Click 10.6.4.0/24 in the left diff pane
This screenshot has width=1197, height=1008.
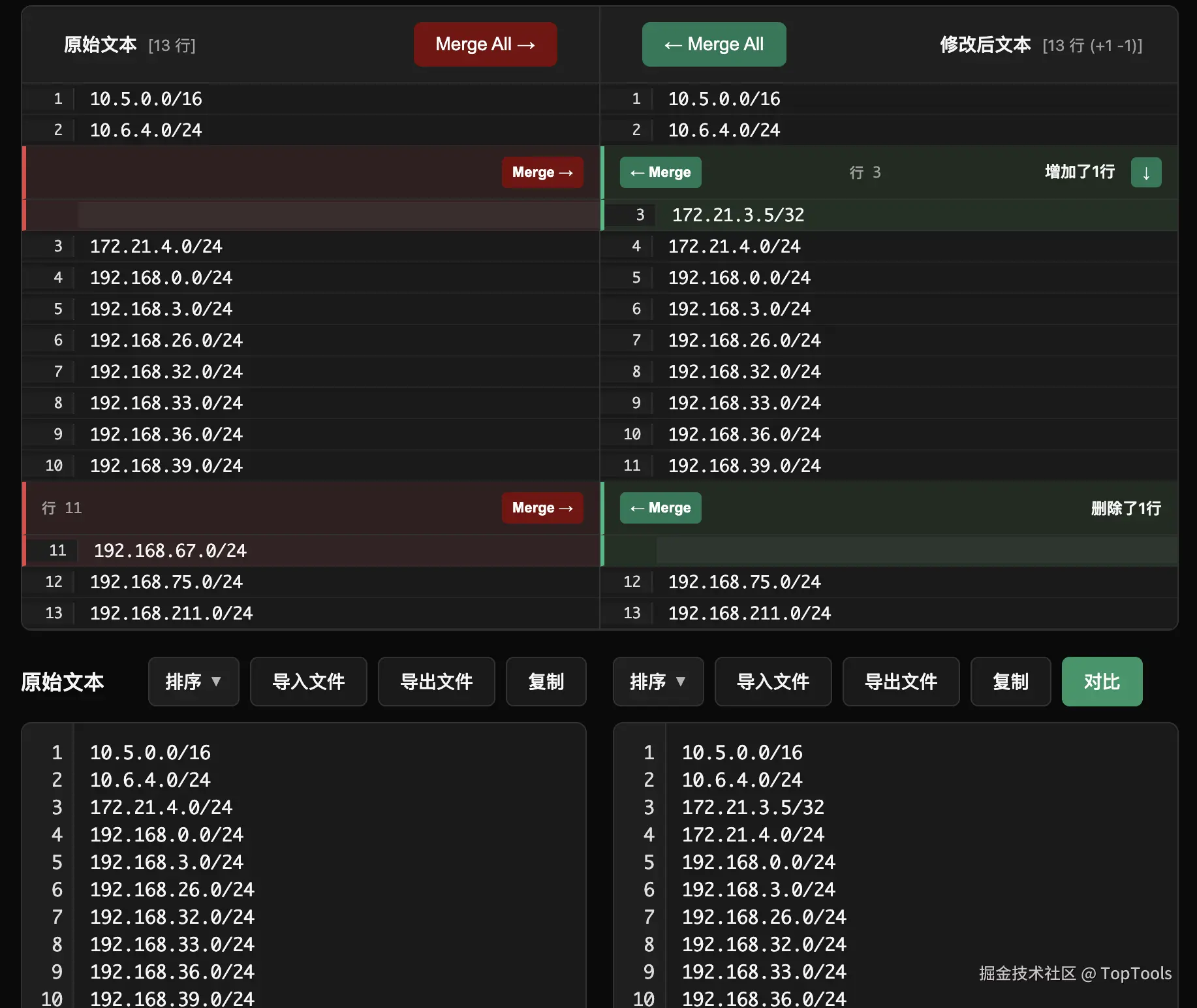[146, 130]
